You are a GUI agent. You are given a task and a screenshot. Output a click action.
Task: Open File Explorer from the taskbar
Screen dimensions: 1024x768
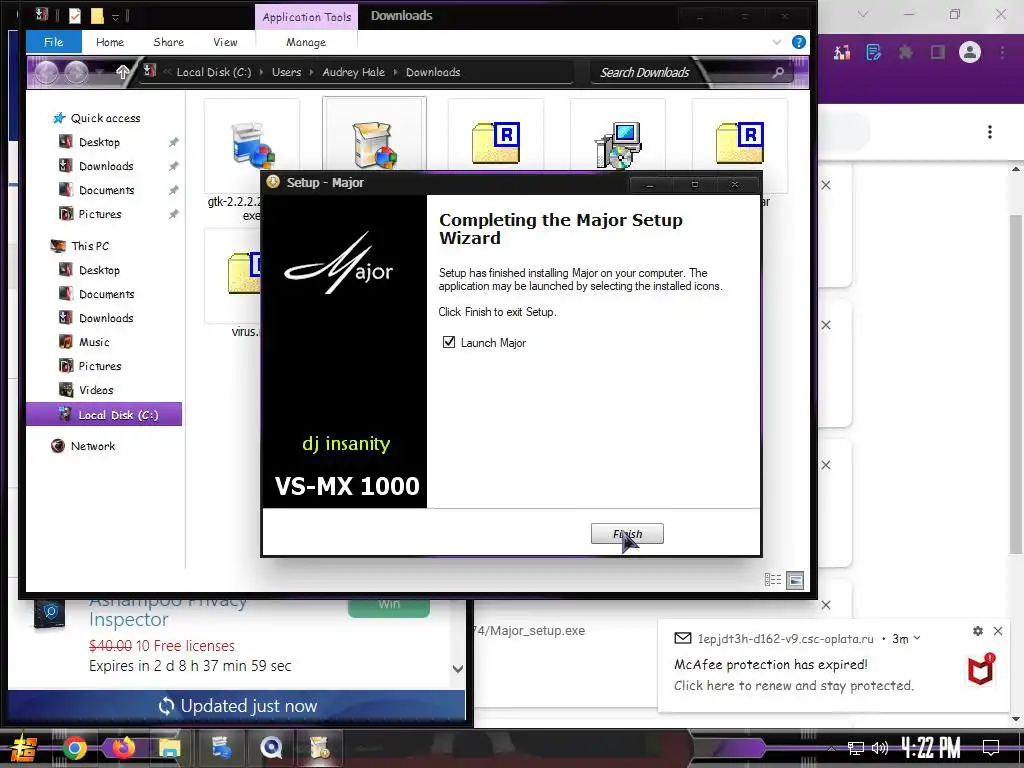tap(170, 748)
